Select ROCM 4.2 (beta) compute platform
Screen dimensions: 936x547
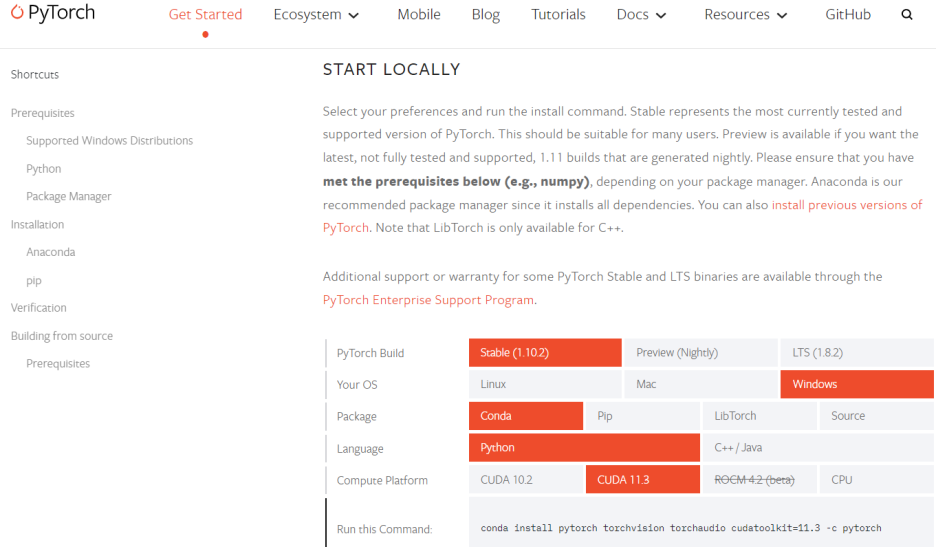759,480
